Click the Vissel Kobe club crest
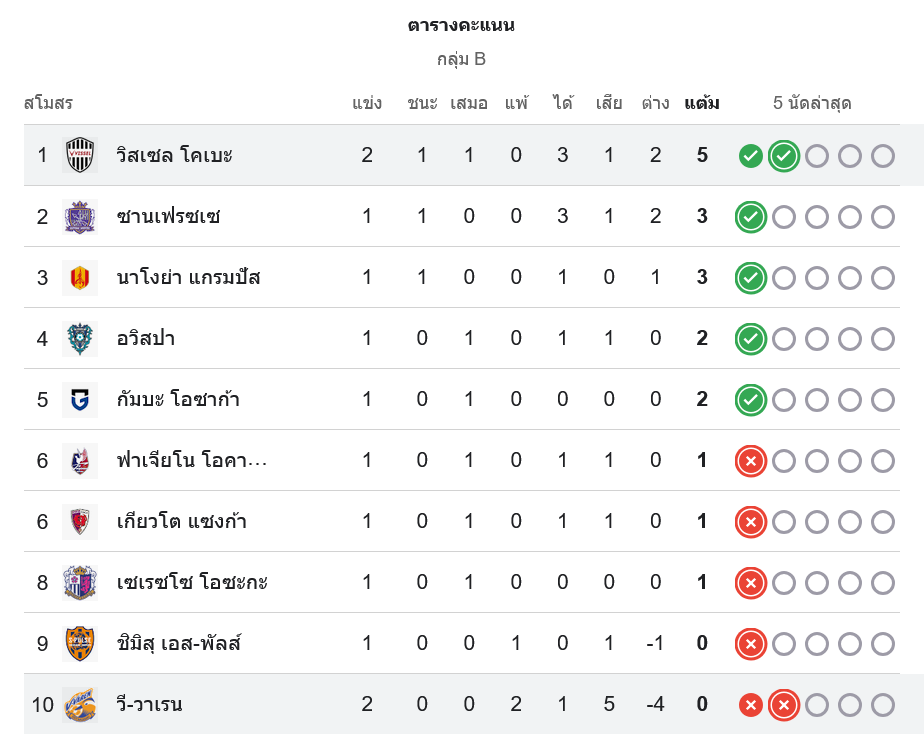This screenshot has width=924, height=751. click(x=80, y=155)
